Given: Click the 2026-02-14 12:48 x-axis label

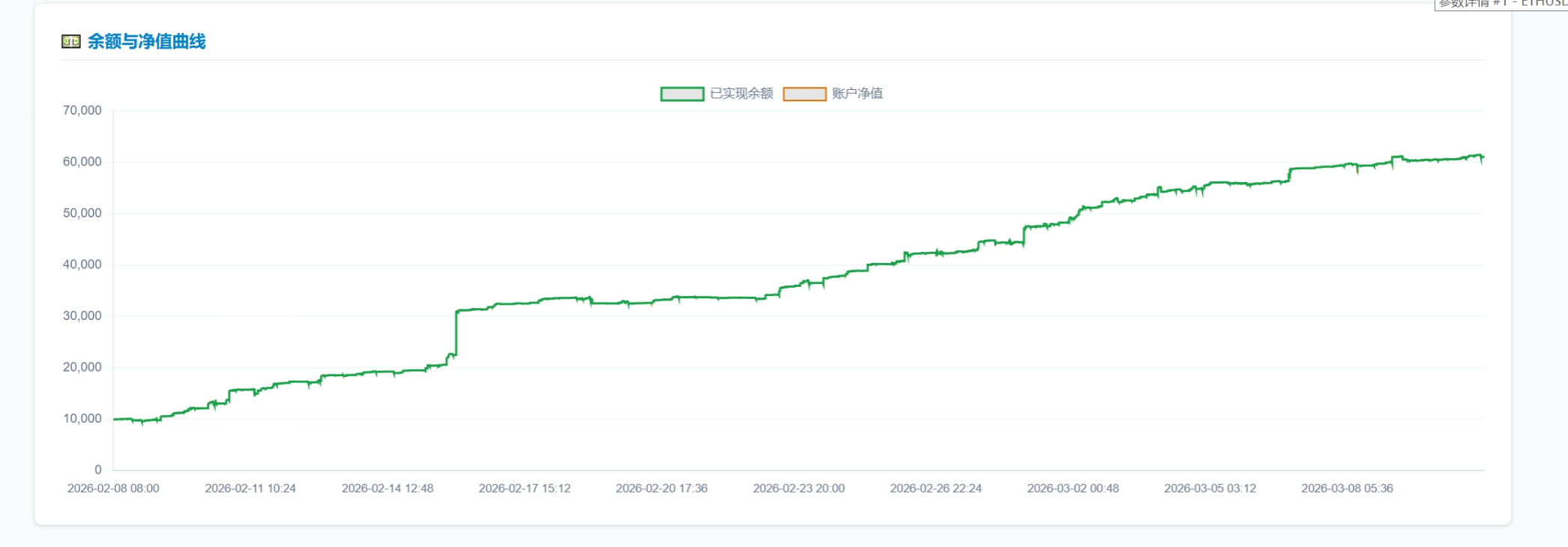Looking at the screenshot, I should click(388, 489).
